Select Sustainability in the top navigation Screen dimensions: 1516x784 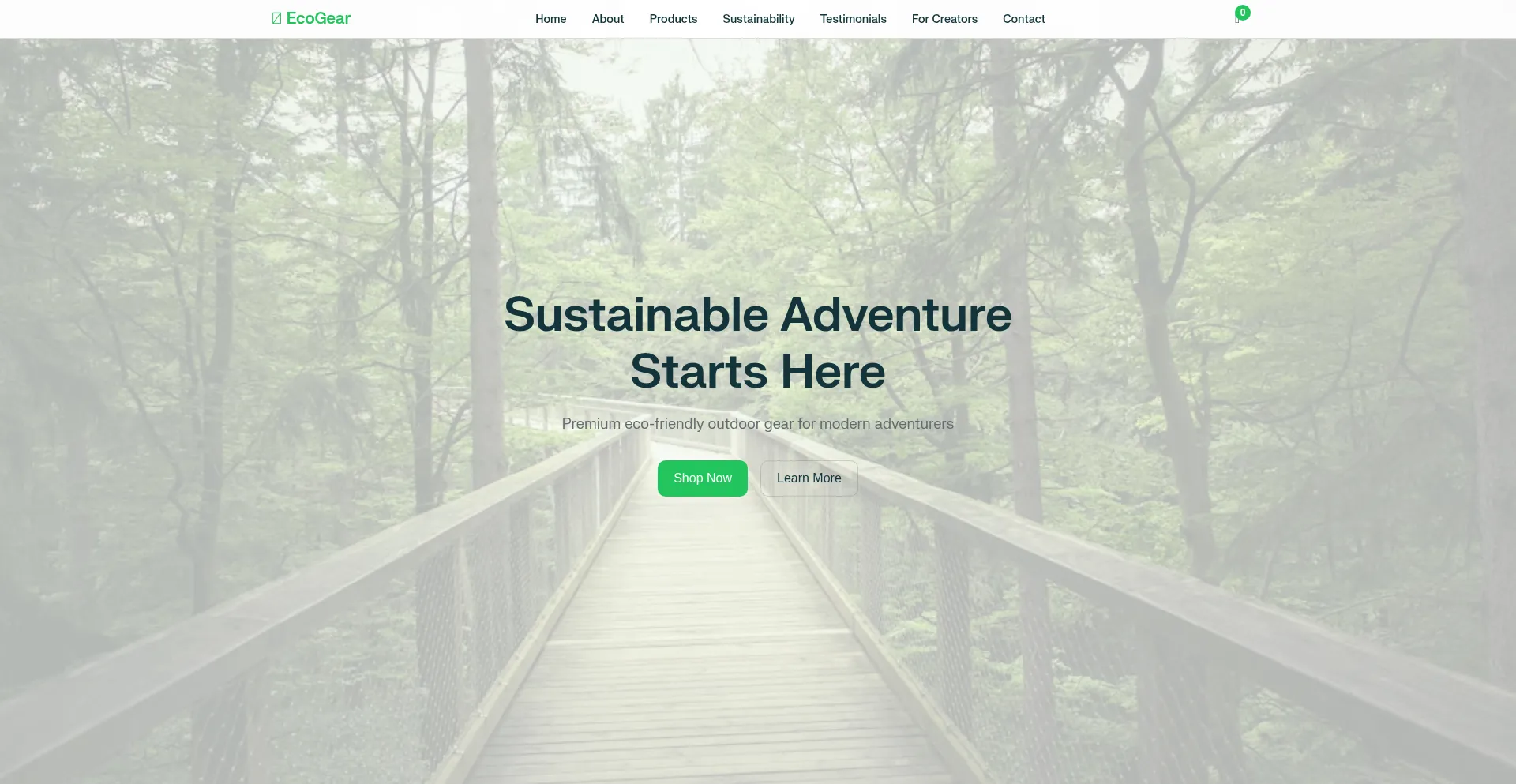click(x=758, y=19)
